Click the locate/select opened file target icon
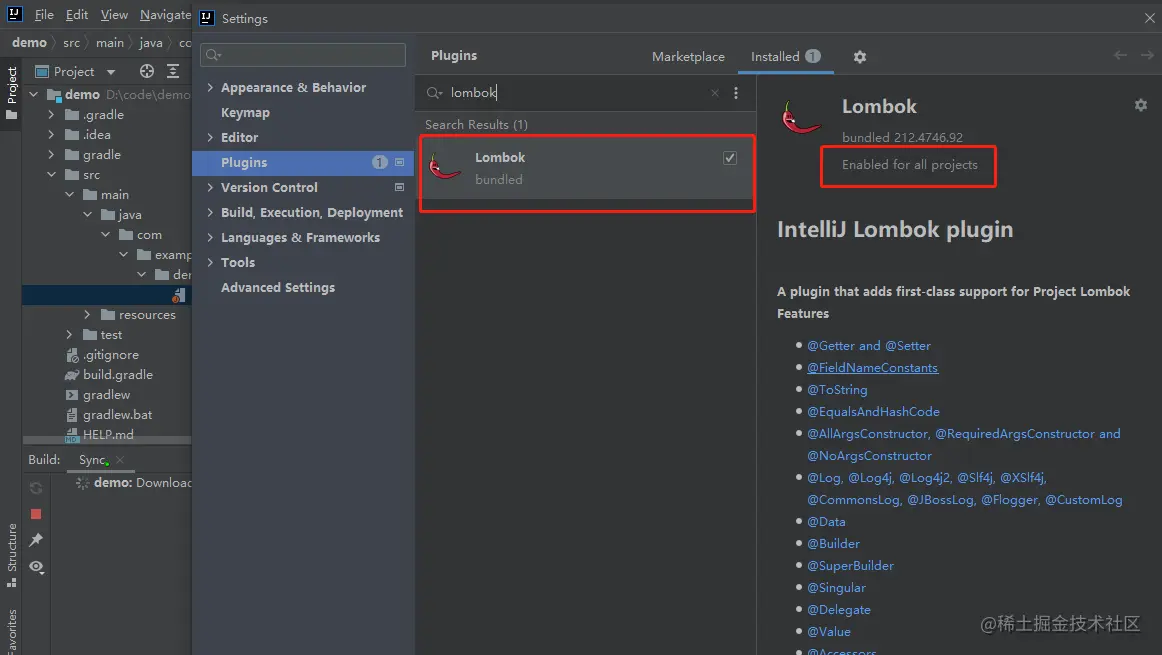1162x655 pixels. (x=147, y=71)
